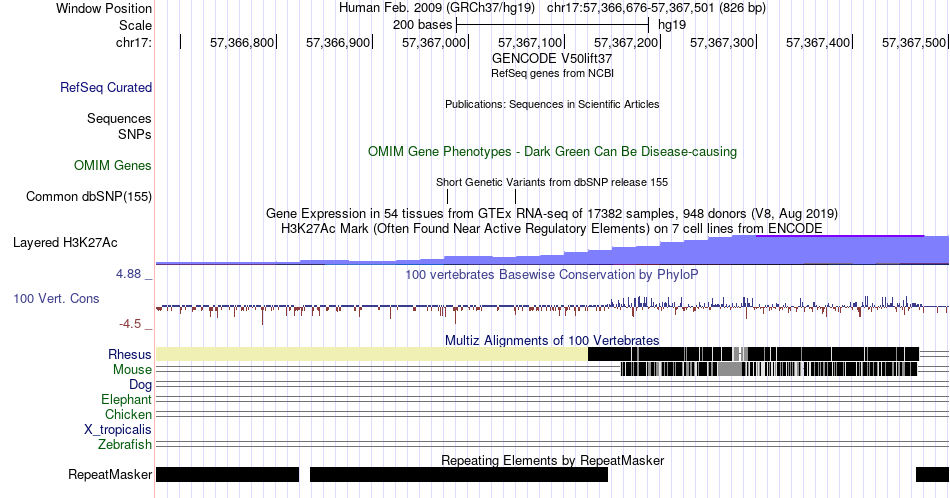This screenshot has width=950, height=498.
Task: Click the H3K27Ac Mark ENCODE track title
Action: click(552, 228)
